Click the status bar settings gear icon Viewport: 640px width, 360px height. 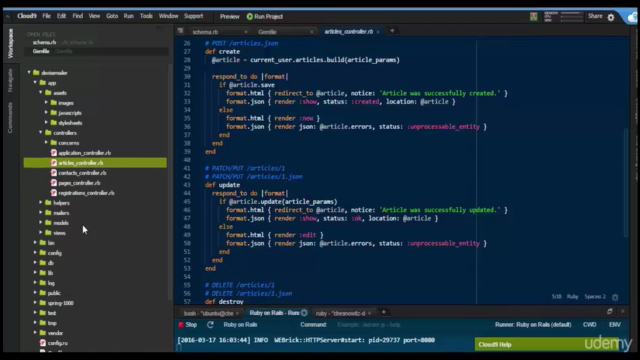(x=615, y=297)
